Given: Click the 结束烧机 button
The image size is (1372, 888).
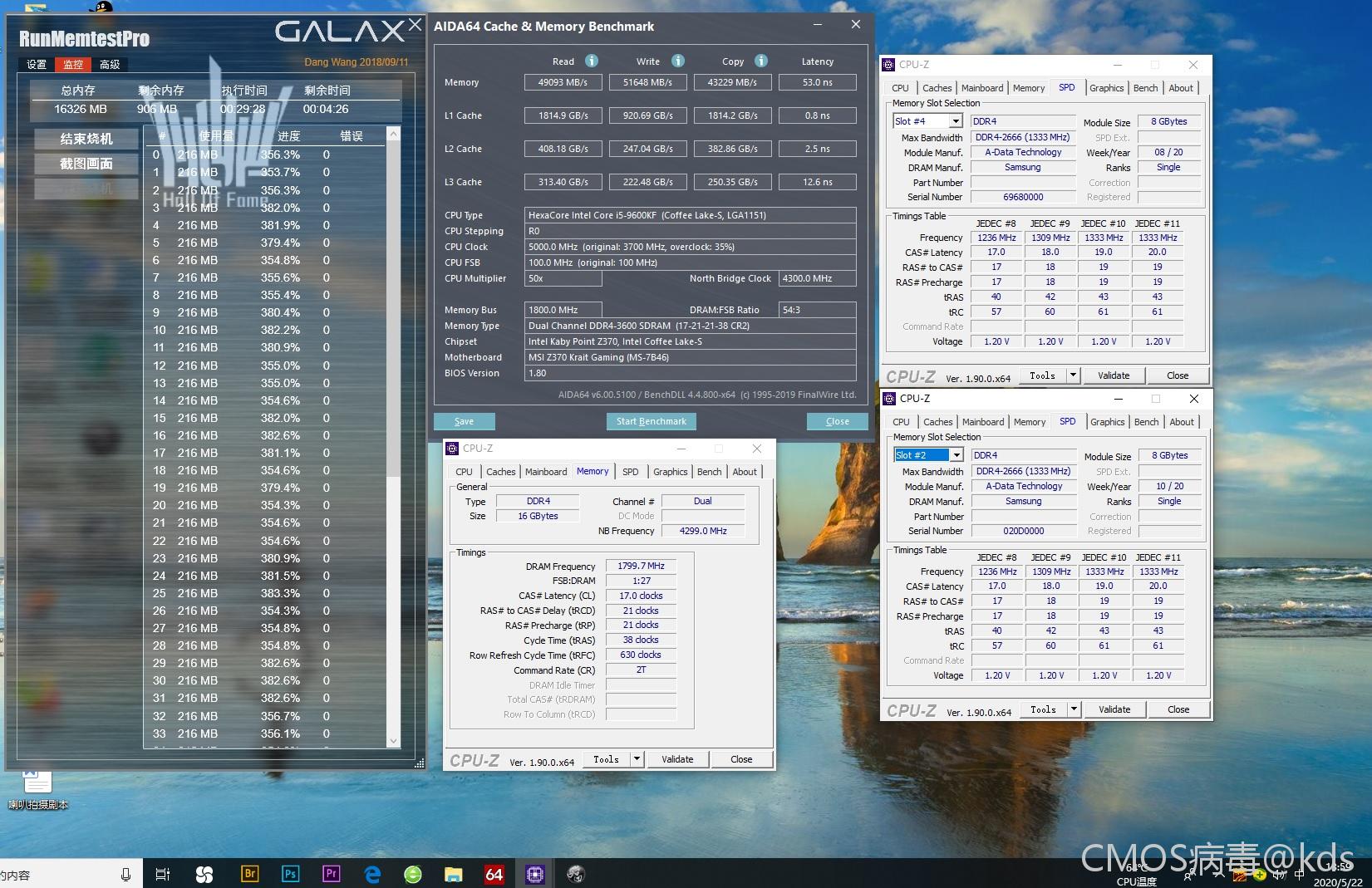Looking at the screenshot, I should tap(86, 139).
